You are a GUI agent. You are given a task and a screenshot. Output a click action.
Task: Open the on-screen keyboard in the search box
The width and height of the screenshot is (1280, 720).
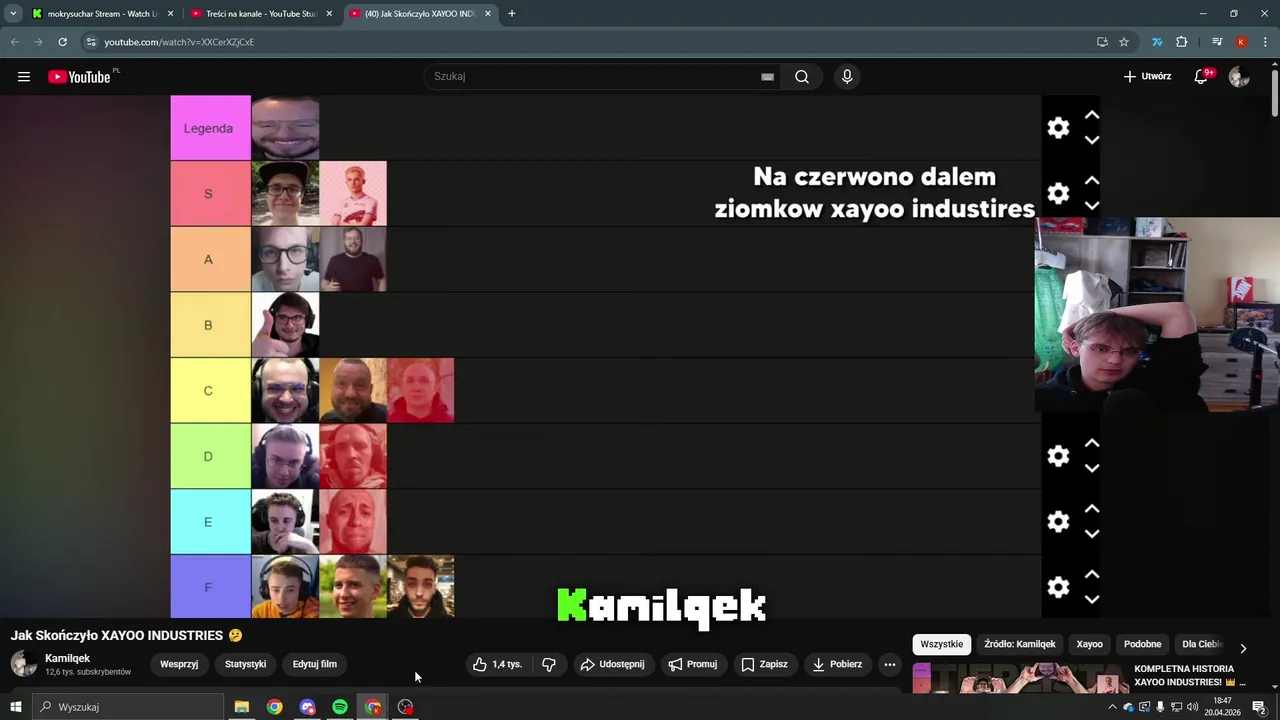coord(767,77)
